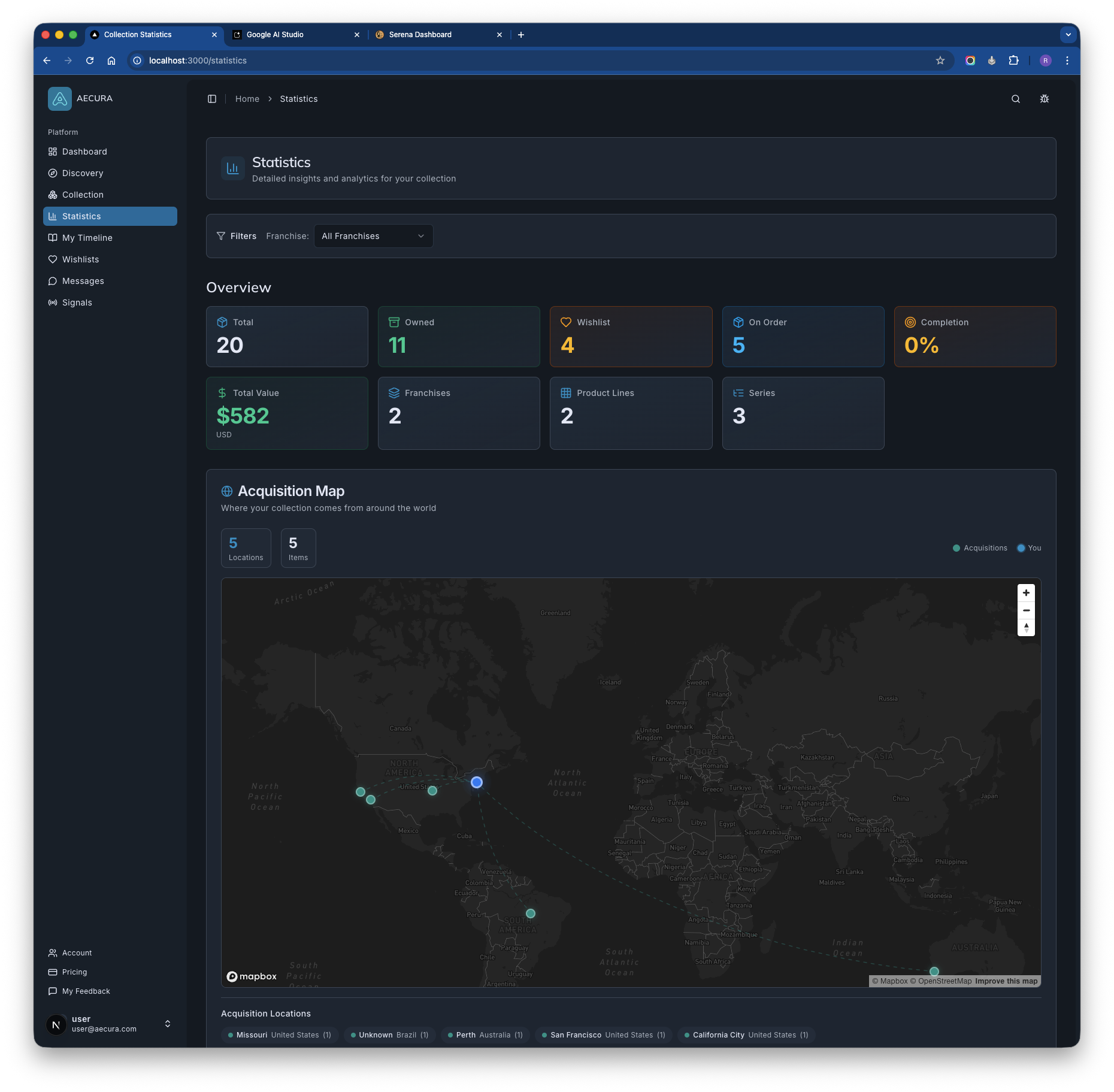This screenshot has width=1114, height=1092.
Task: Open Signals in sidebar
Action: click(110, 303)
